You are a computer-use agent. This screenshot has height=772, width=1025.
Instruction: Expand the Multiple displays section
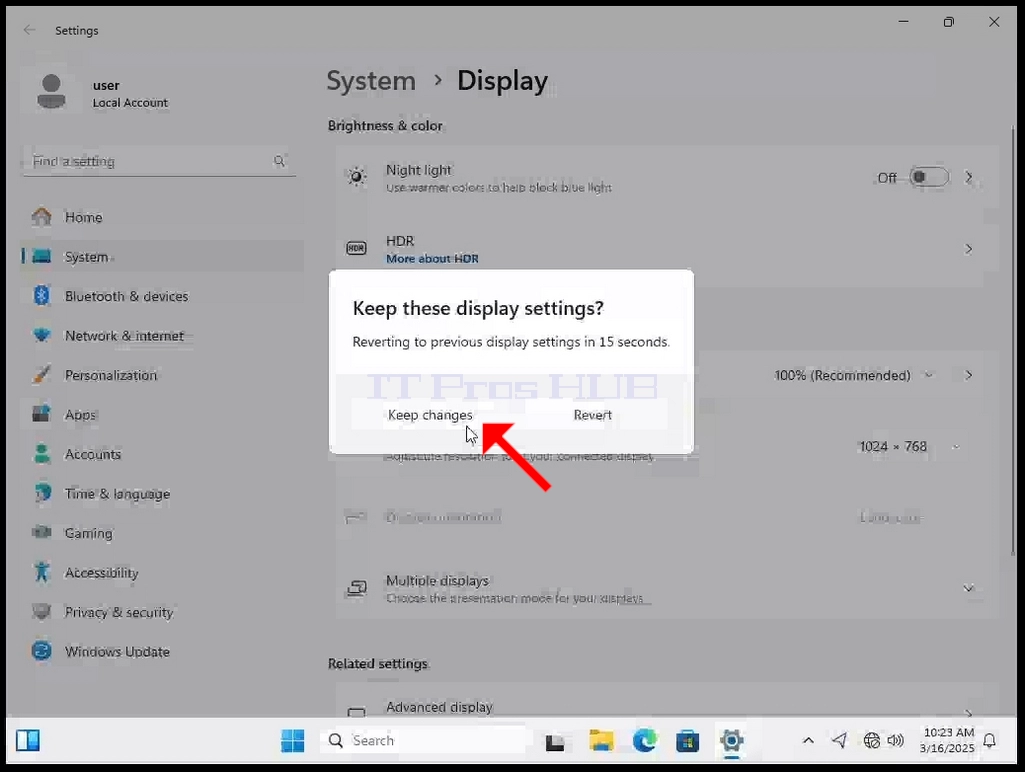point(969,588)
